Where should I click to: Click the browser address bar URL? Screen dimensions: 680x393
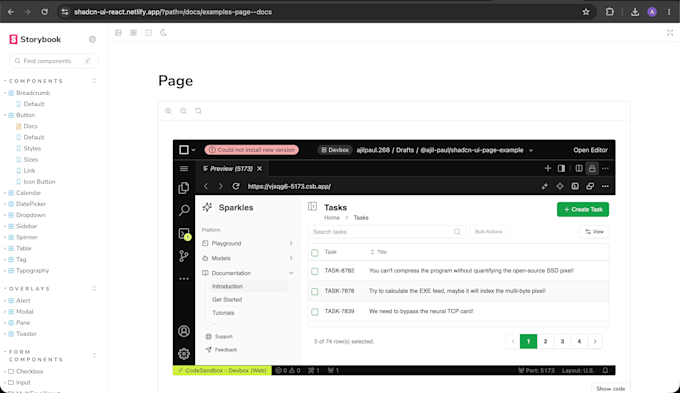[x=173, y=12]
